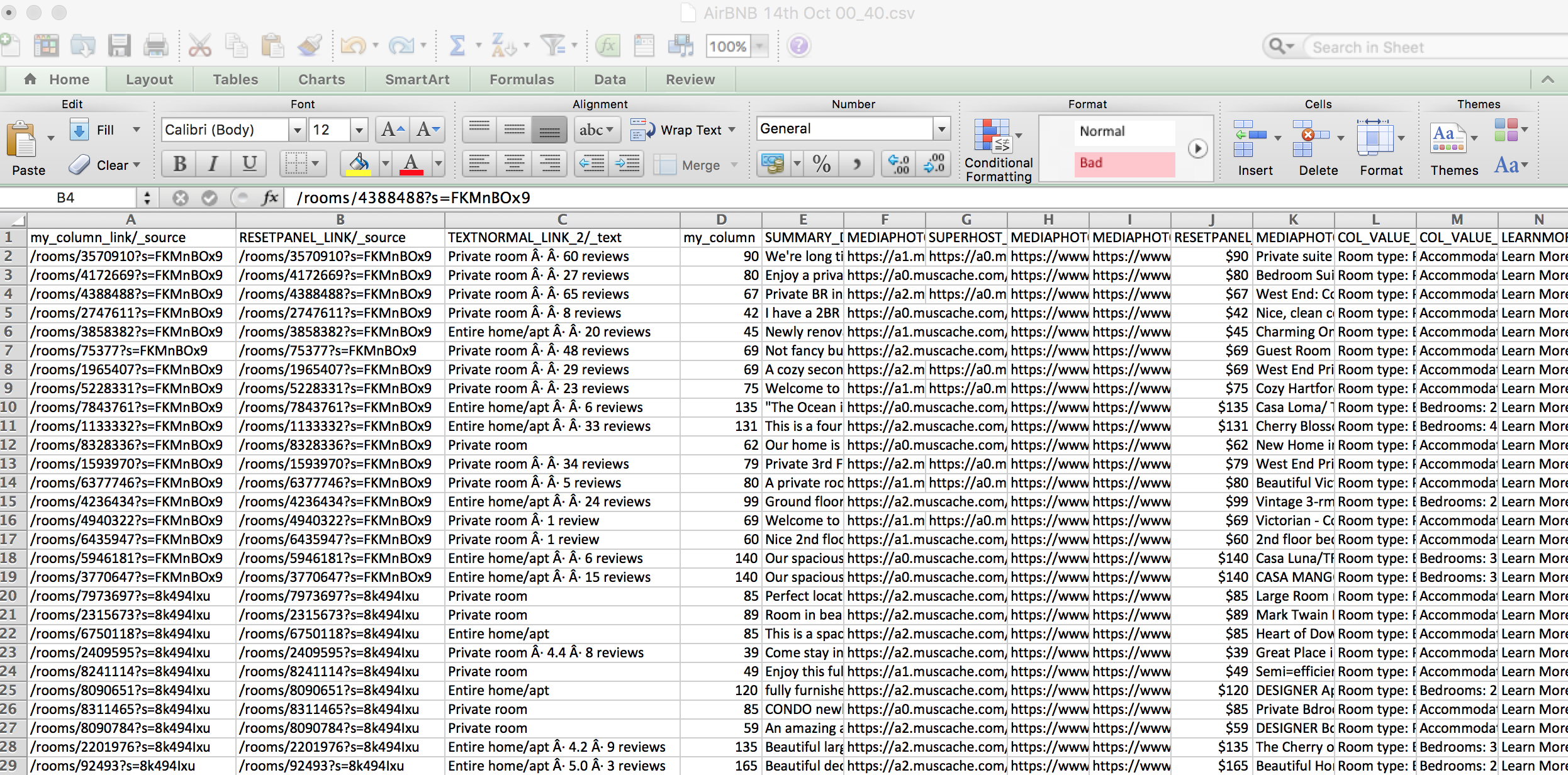Select the AutoSum icon in the toolbar
Screen dimensions: 1568x775
(457, 45)
